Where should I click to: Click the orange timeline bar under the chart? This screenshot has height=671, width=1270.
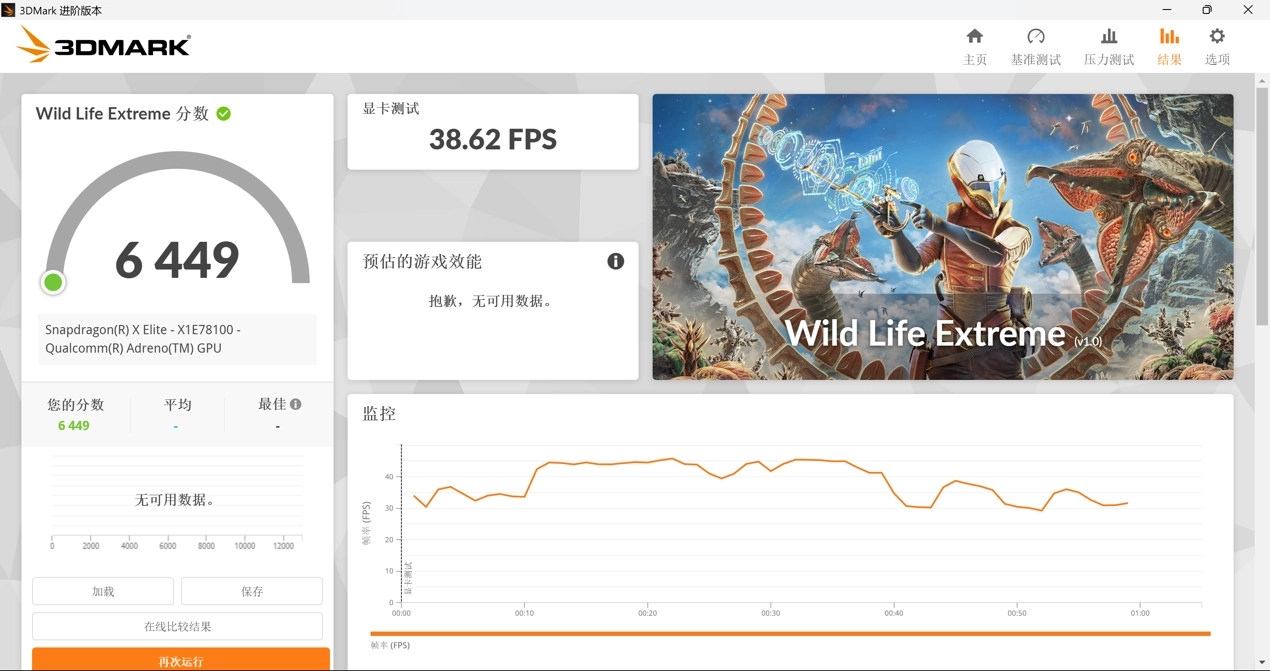(790, 633)
